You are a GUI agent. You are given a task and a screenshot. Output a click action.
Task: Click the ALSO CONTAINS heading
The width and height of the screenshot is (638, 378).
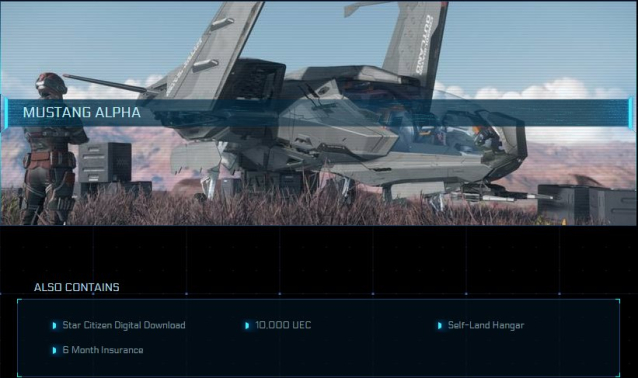(x=76, y=288)
